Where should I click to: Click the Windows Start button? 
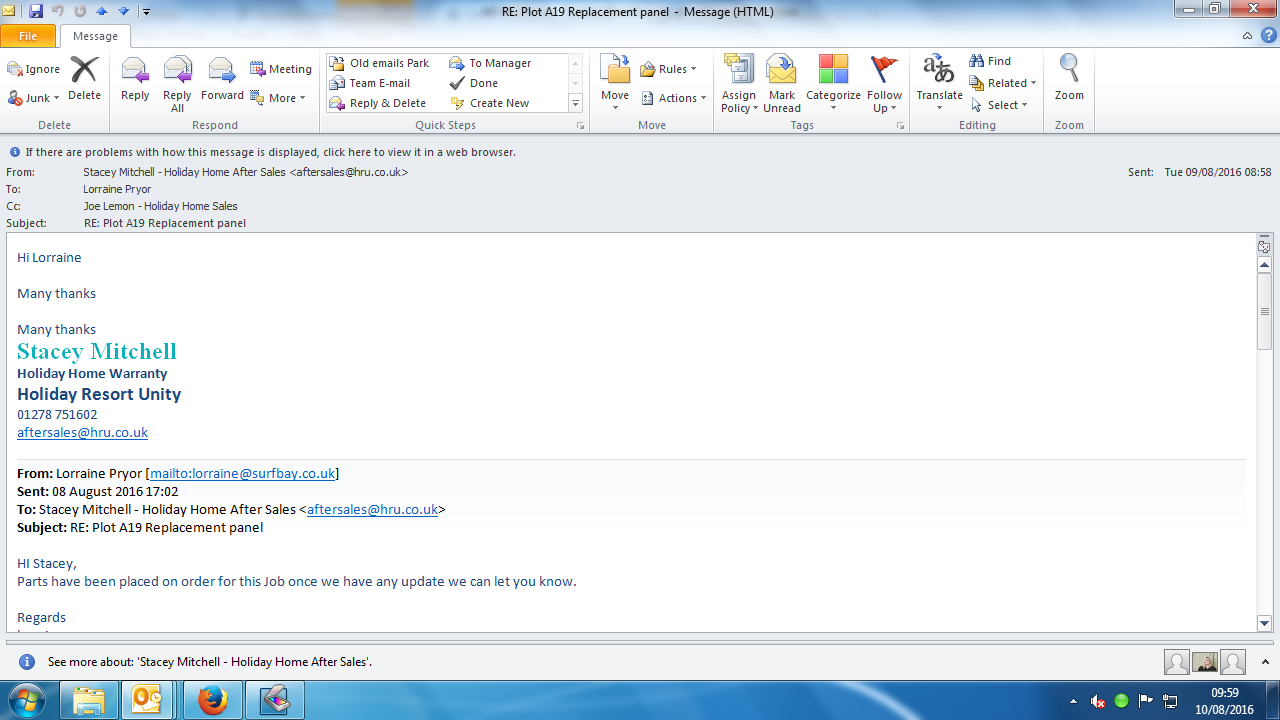pos(27,700)
